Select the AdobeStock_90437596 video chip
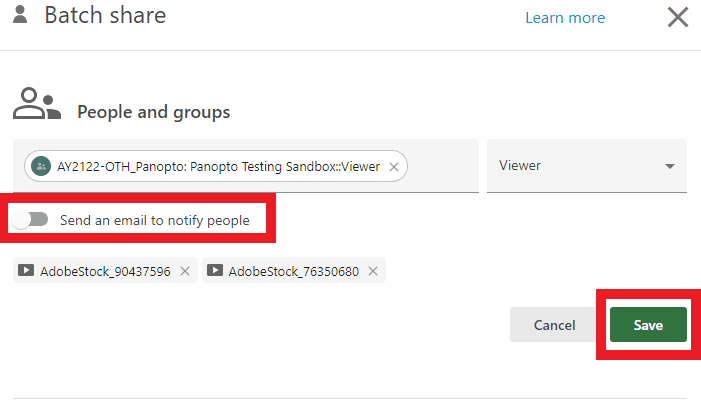 click(105, 271)
